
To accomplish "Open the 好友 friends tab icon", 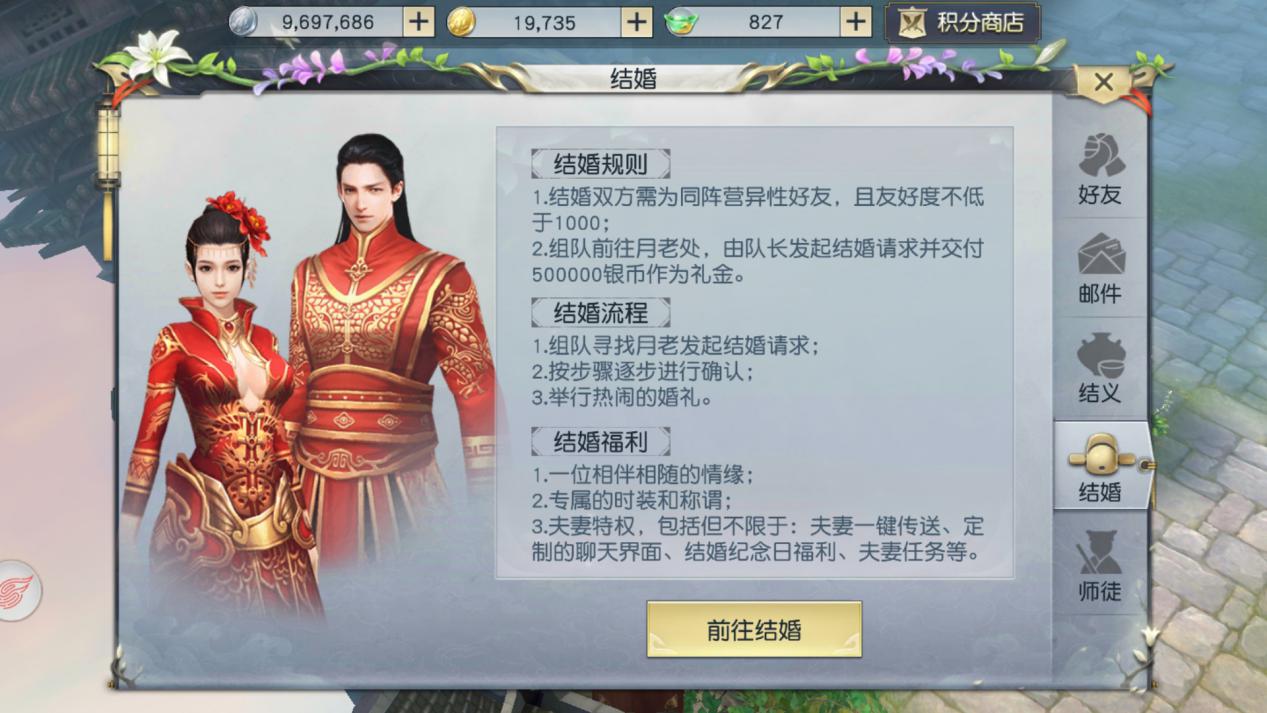I will (1100, 169).
